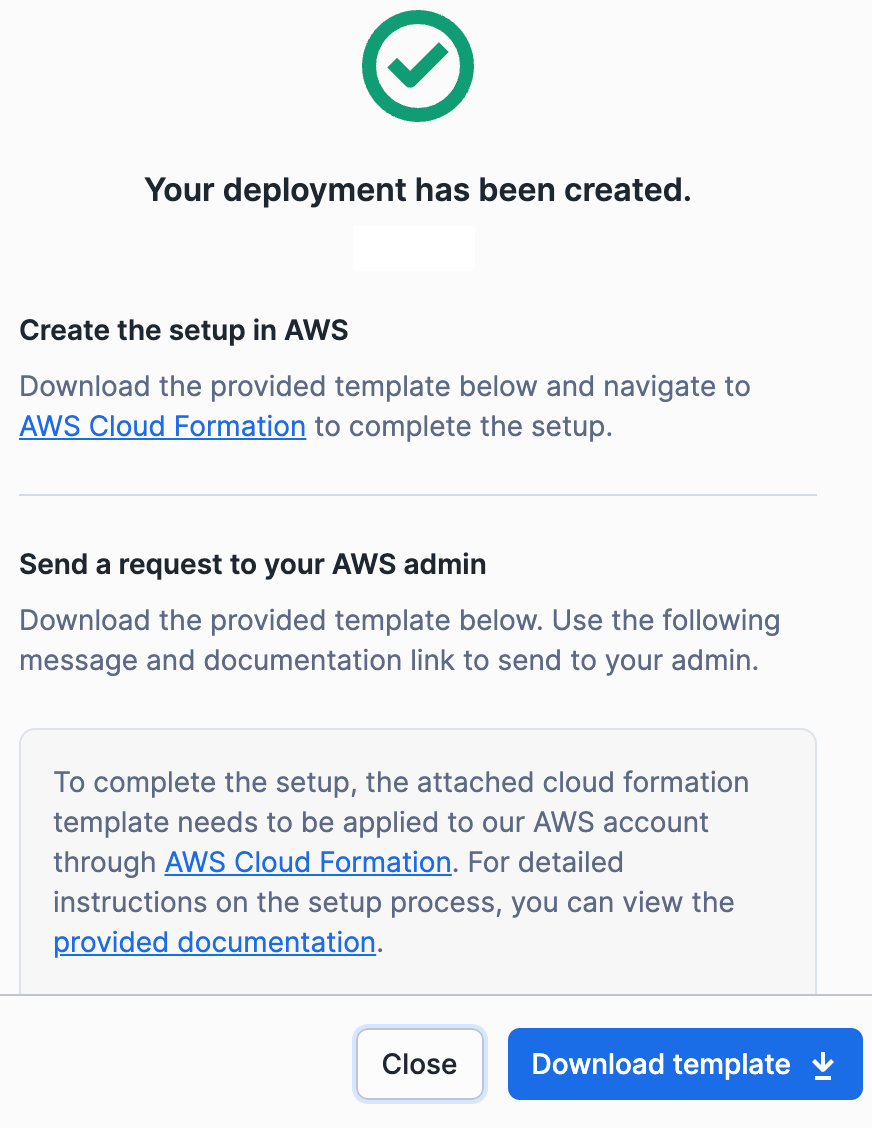Click the 'Send a request to your AWS admin' heading
This screenshot has width=872, height=1128.
(x=252, y=564)
